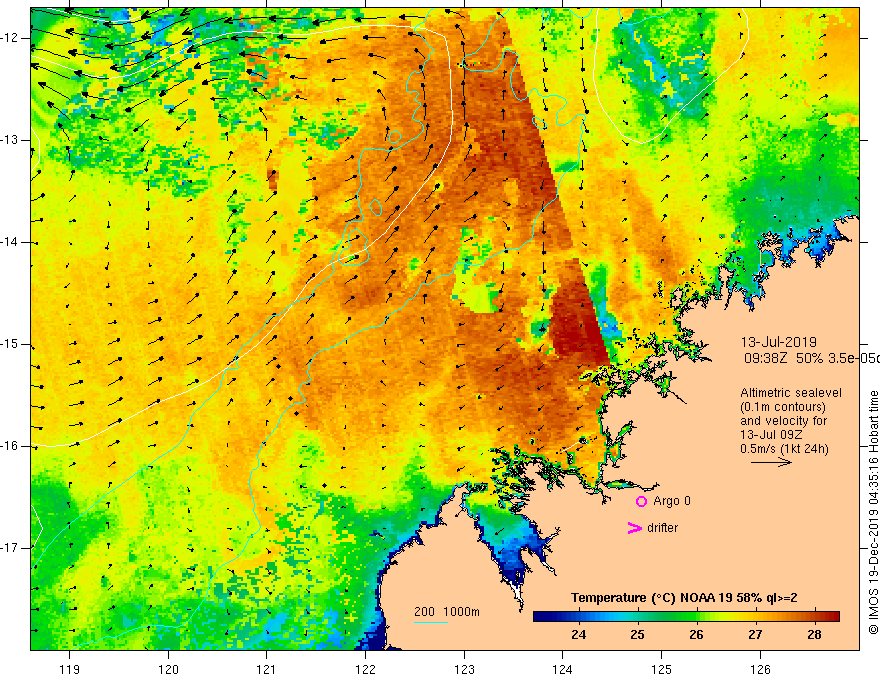The image size is (880, 680).
Task: Click the magenta Argo circle legend symbol
Action: click(x=641, y=501)
